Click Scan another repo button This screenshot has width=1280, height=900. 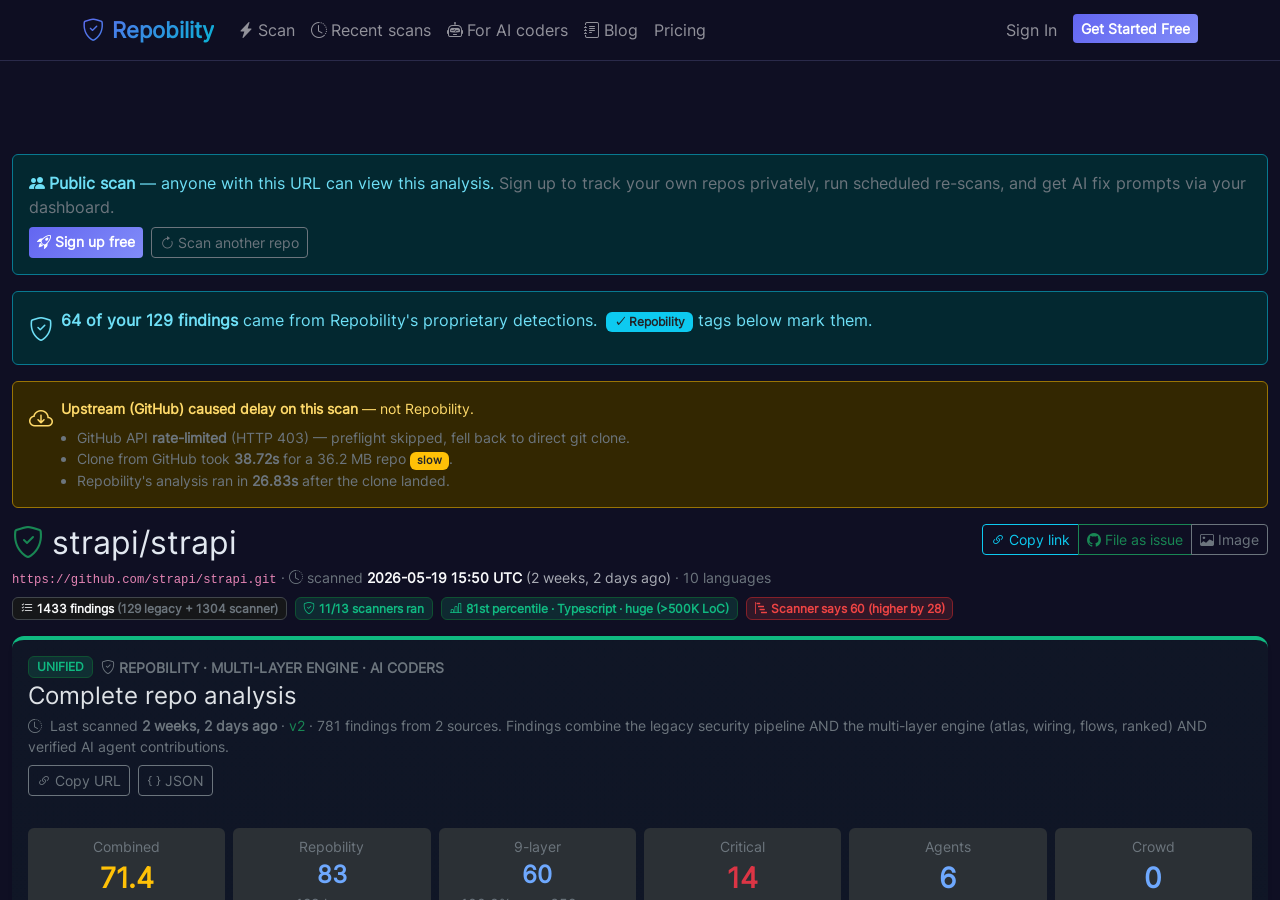[x=229, y=242]
